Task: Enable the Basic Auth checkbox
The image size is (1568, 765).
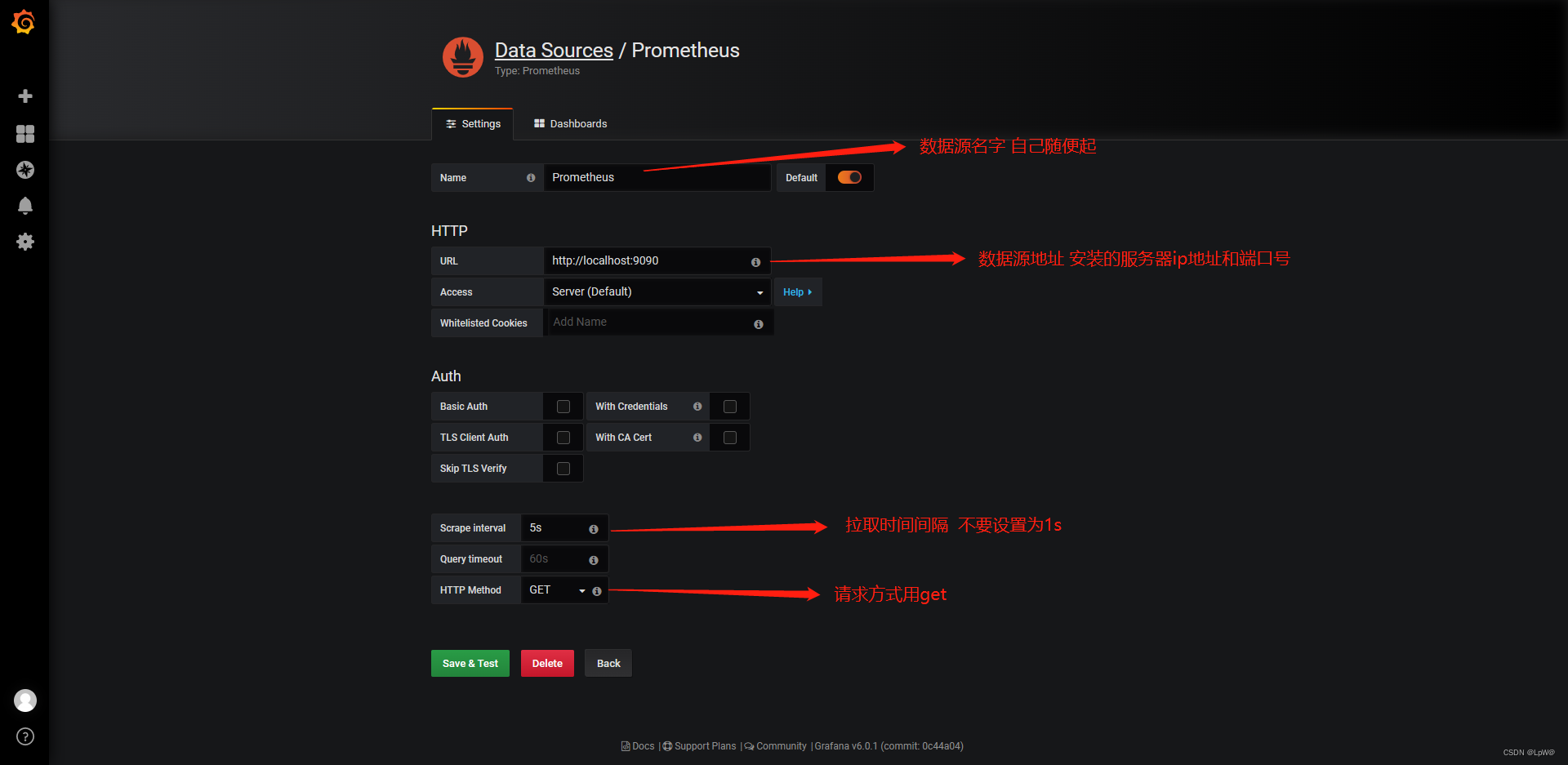Action: tap(563, 407)
